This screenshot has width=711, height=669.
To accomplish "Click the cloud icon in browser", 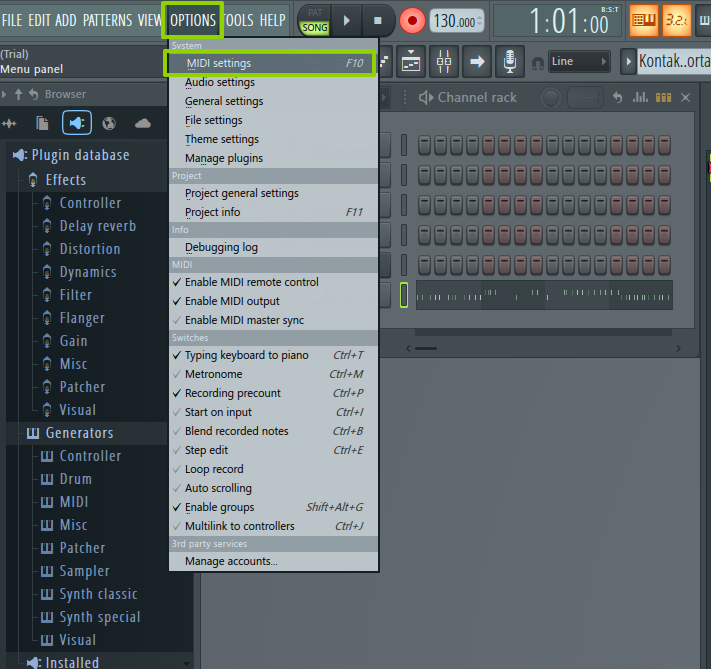I will click(x=142, y=123).
